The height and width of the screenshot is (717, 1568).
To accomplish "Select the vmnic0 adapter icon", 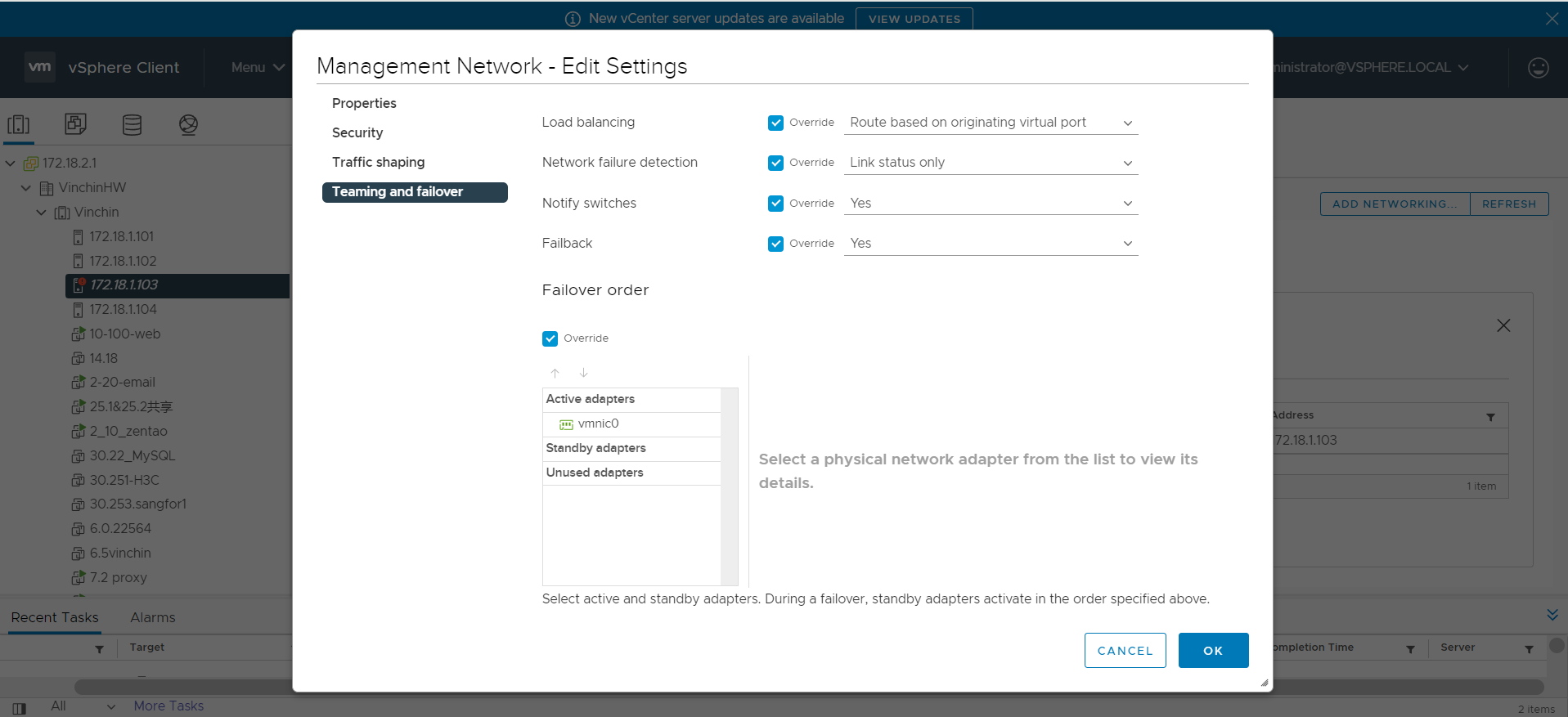I will click(566, 424).
